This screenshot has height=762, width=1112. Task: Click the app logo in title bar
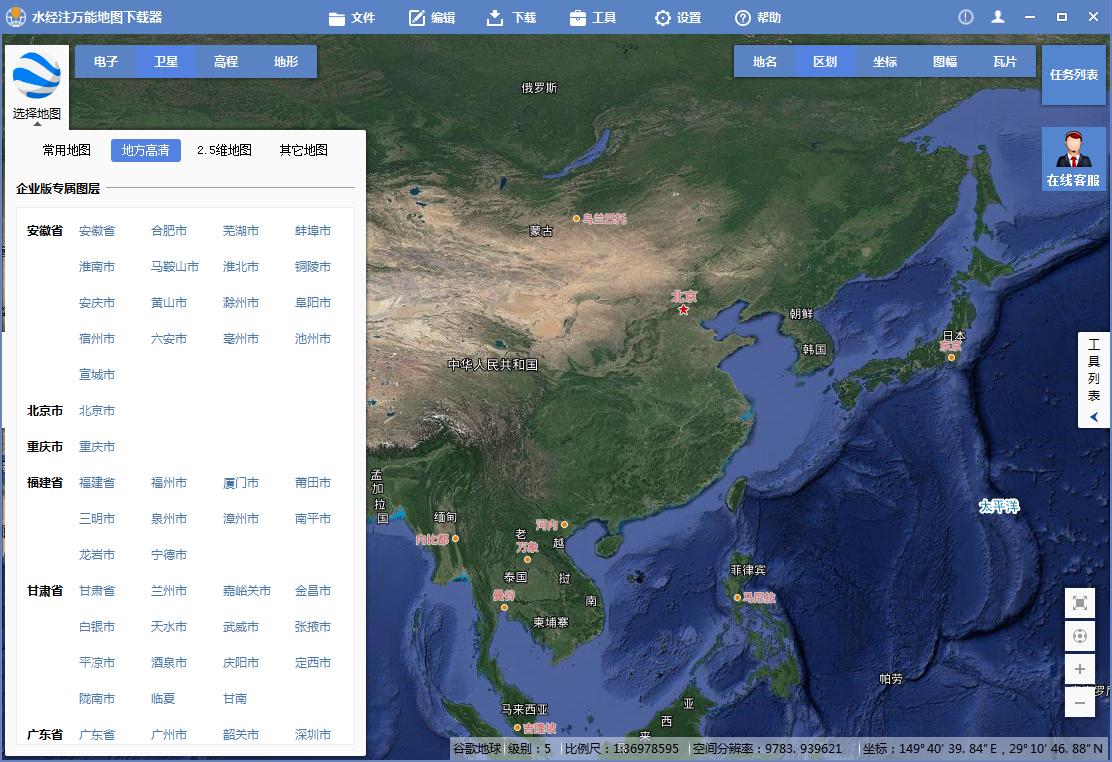click(x=16, y=17)
